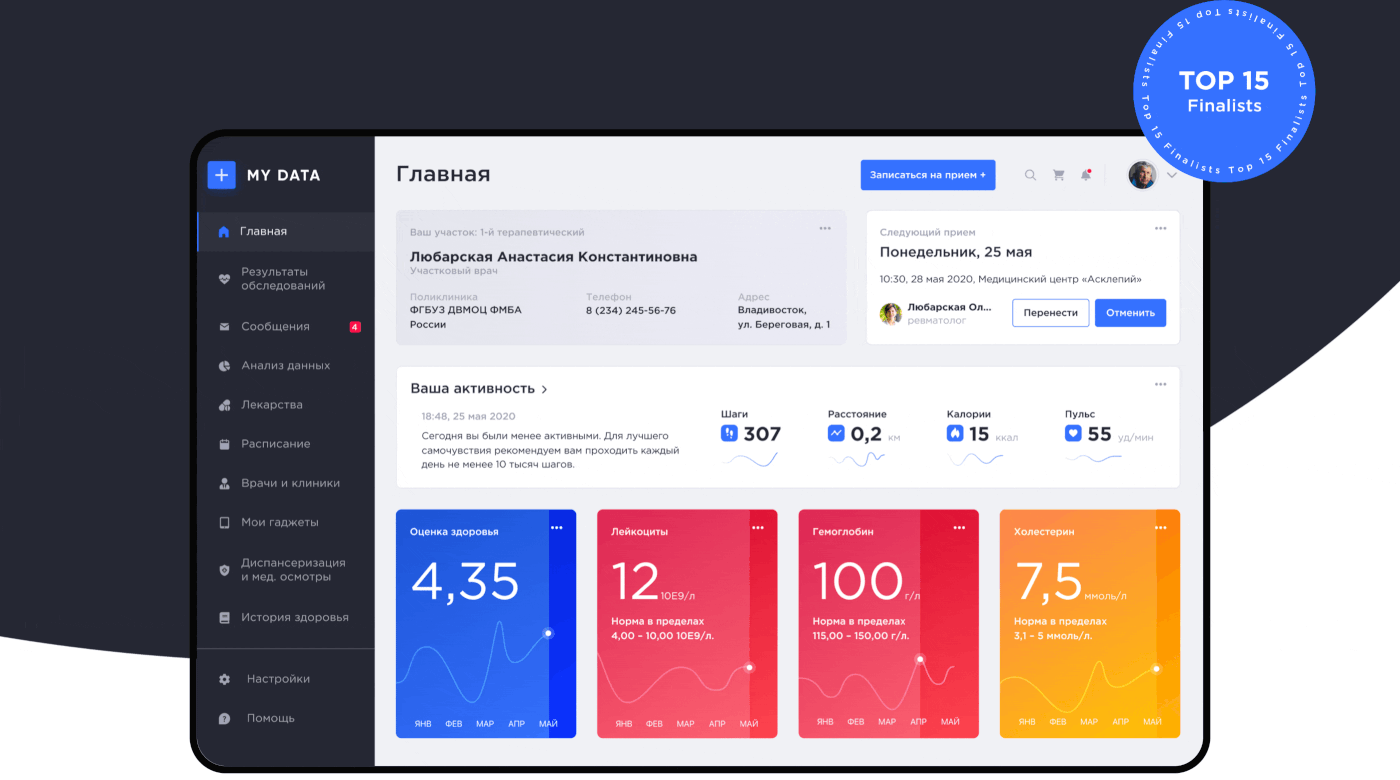Click the steps icon next to 307
This screenshot has width=1400, height=780.
[729, 433]
